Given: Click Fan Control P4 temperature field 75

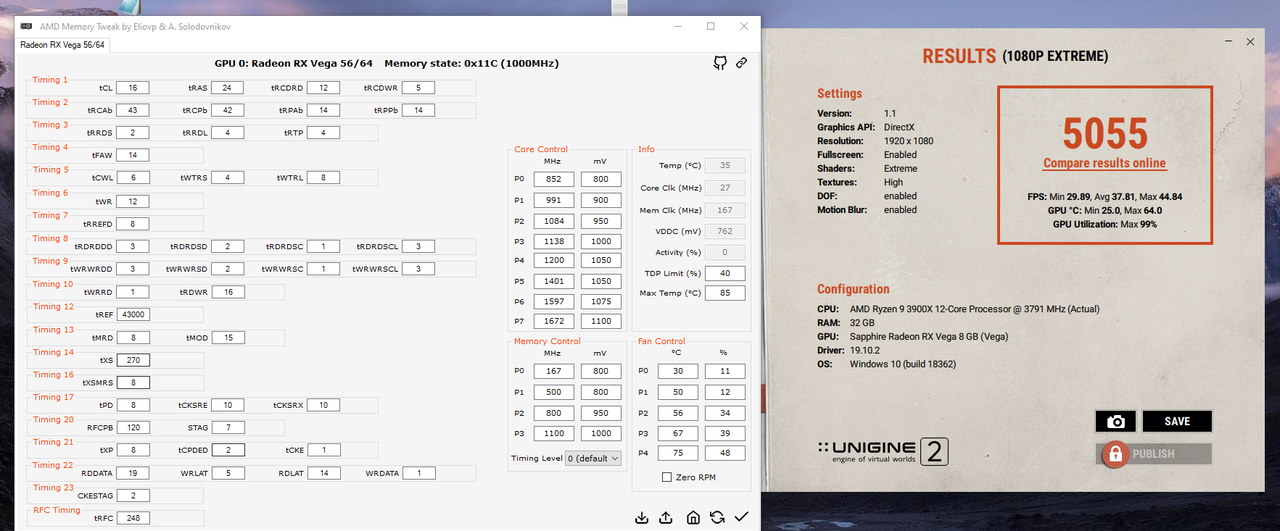Looking at the screenshot, I should tap(676, 453).
